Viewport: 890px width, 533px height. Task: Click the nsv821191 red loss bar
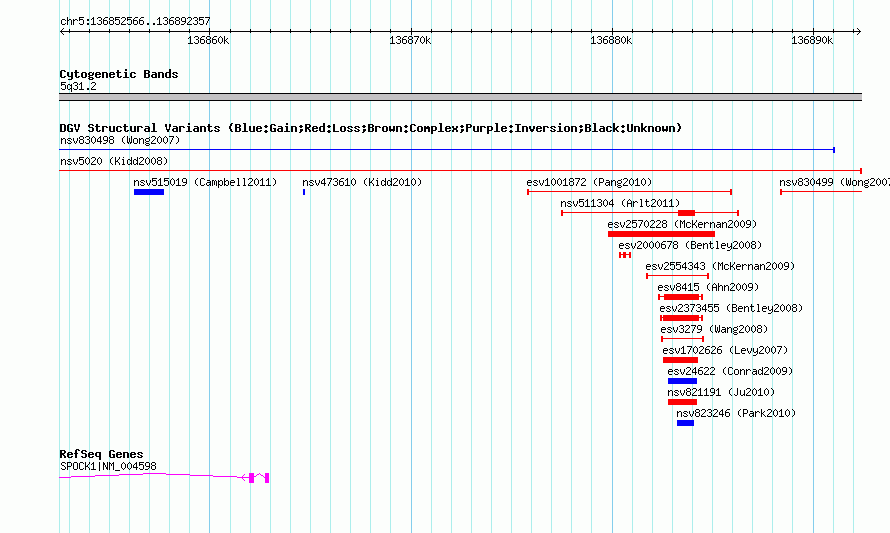(682, 402)
